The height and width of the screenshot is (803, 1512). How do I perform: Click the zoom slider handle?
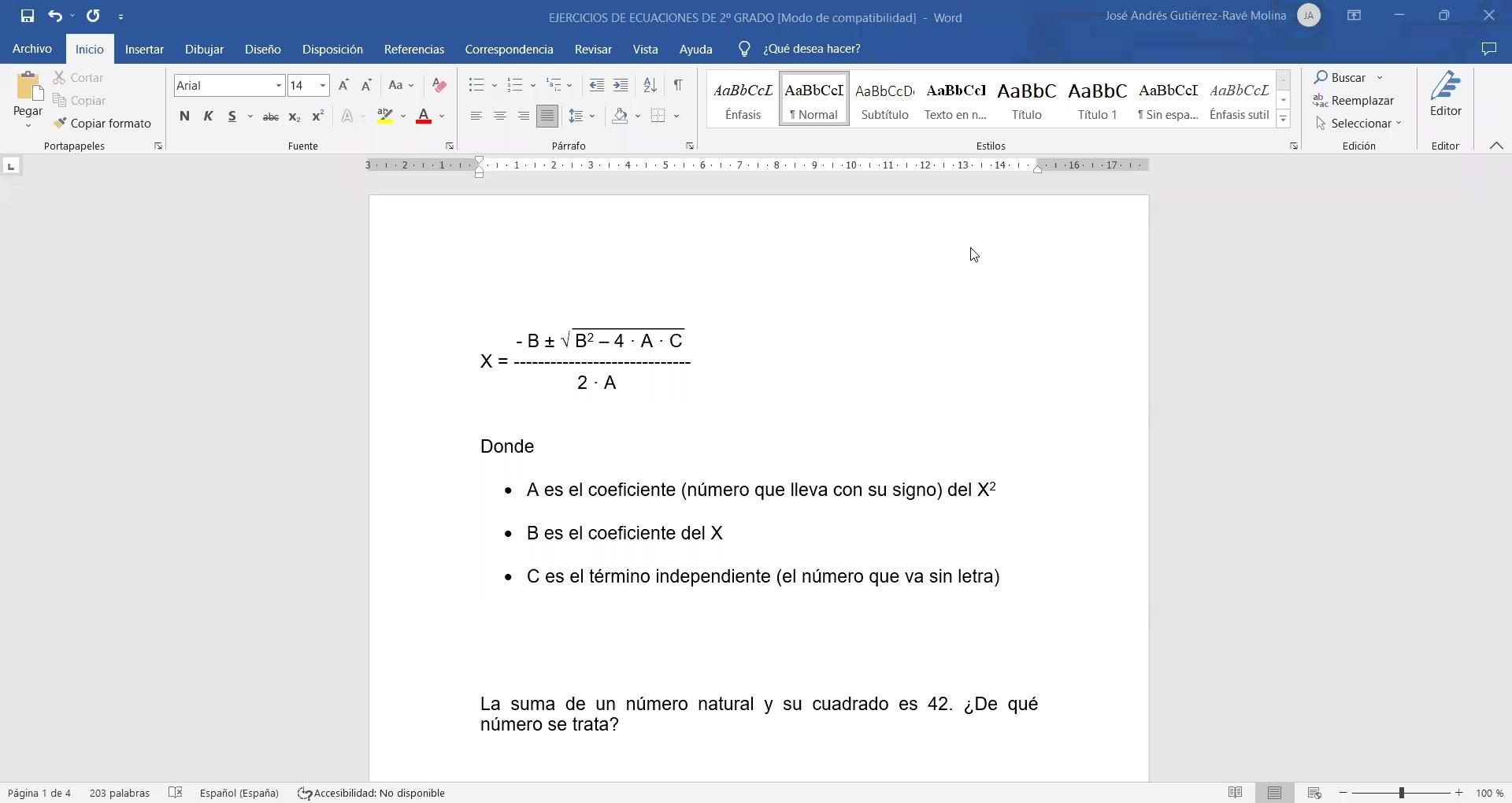click(x=1402, y=793)
